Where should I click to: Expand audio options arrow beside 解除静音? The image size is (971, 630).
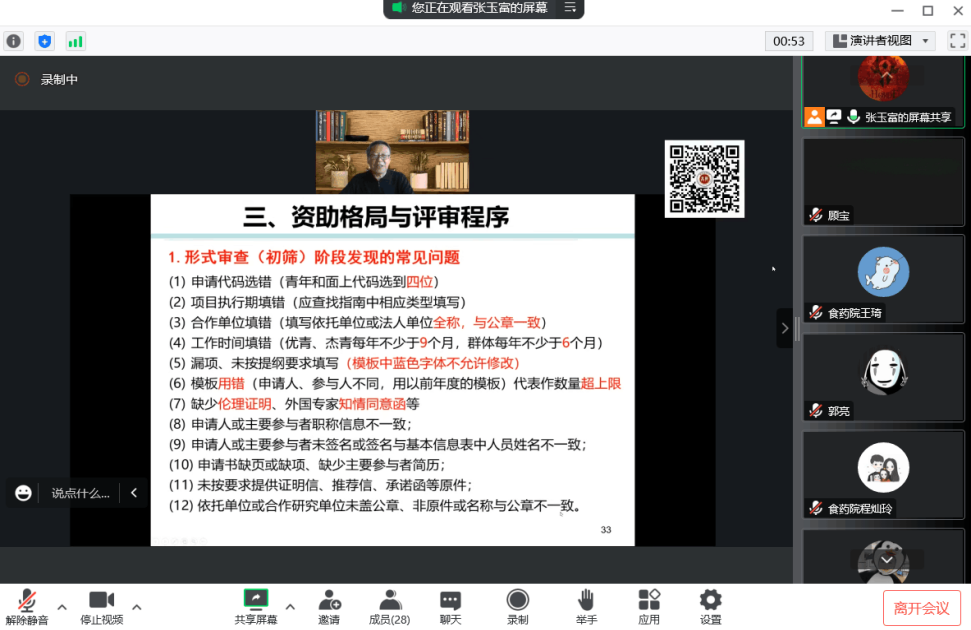point(62,607)
